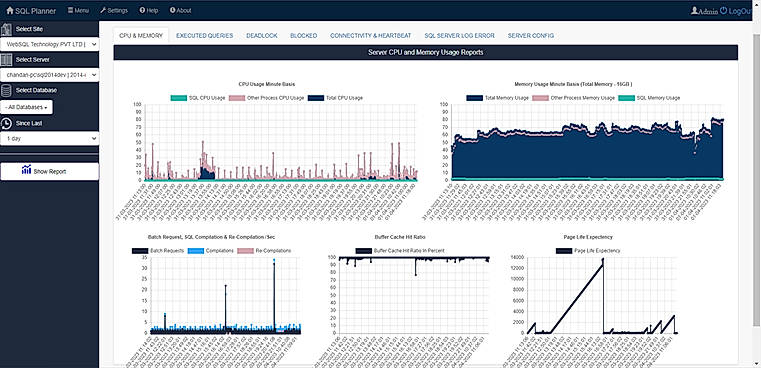Click 'Page Life Expectancy' chart title

[588, 237]
